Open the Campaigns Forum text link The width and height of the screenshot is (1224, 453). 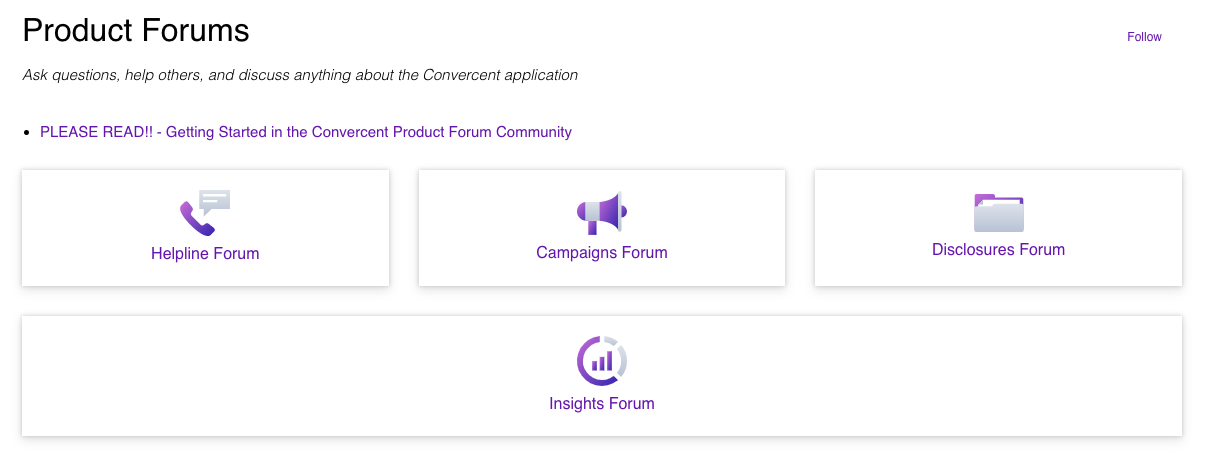(601, 253)
